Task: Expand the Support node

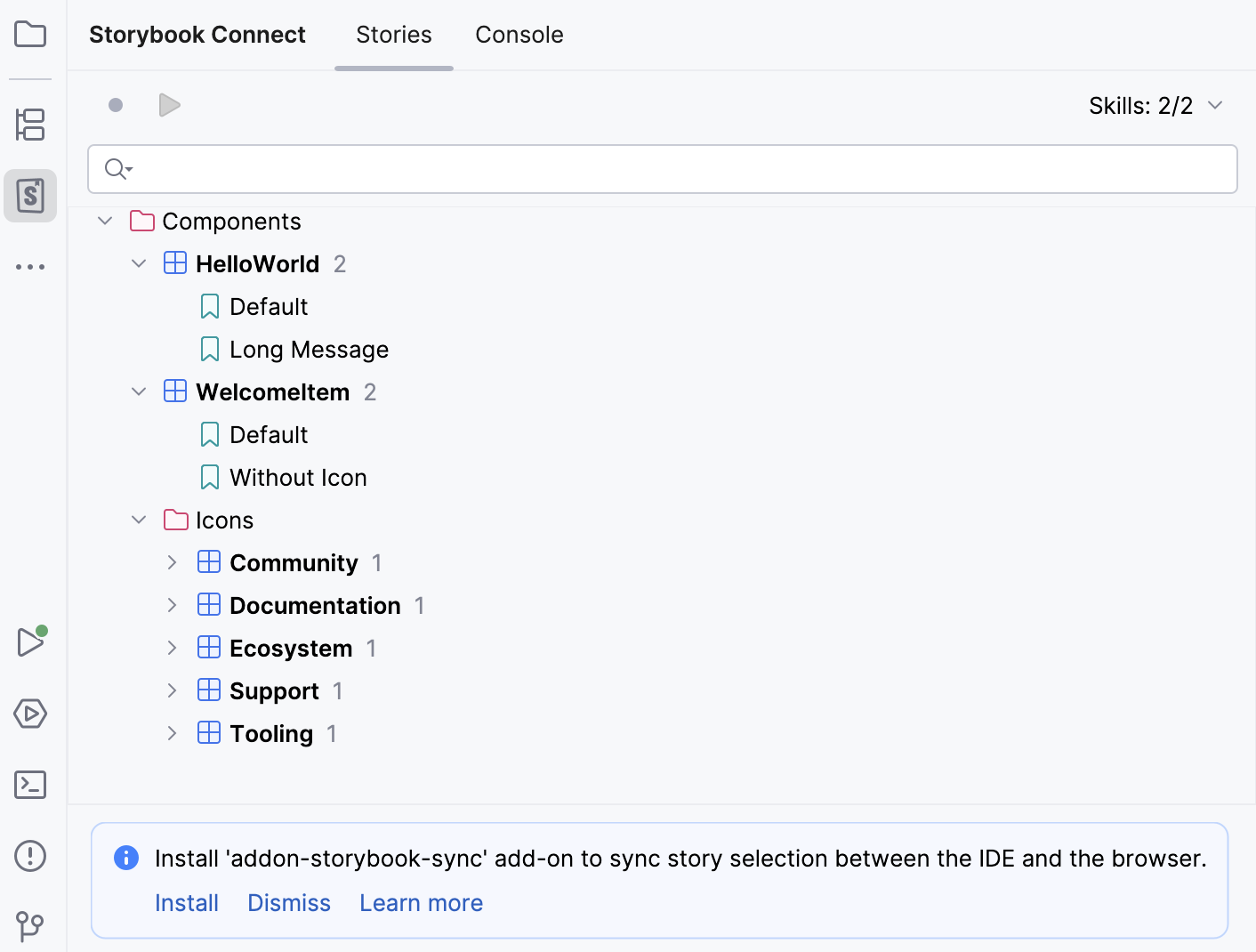Action: (173, 690)
